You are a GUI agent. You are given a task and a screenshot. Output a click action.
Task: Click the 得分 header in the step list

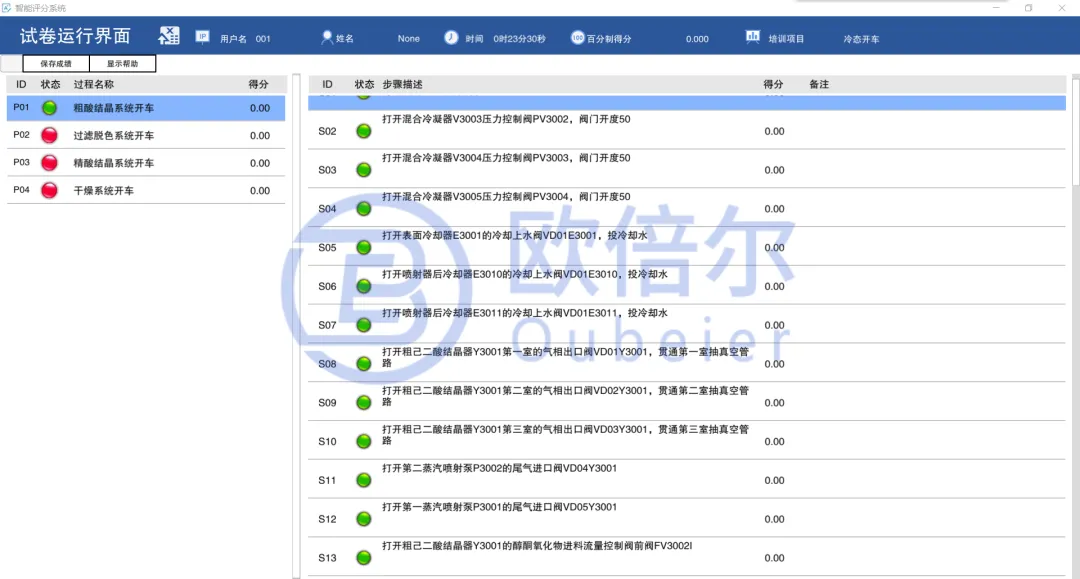point(773,84)
